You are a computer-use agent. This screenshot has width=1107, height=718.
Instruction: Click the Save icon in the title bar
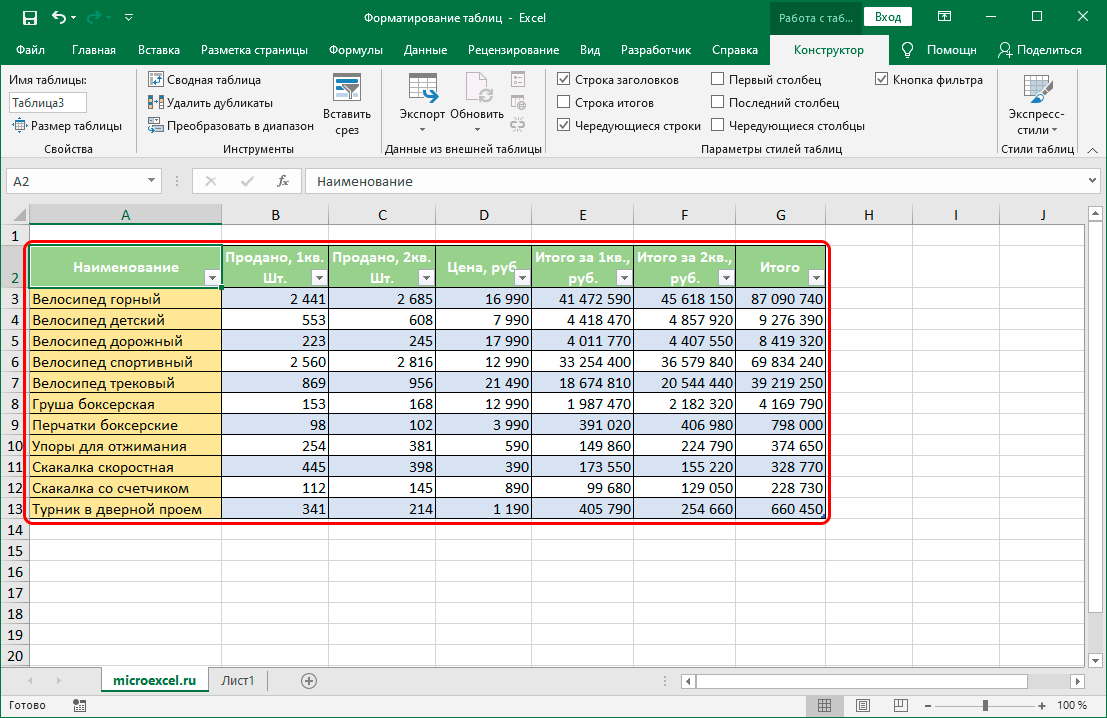pos(29,17)
